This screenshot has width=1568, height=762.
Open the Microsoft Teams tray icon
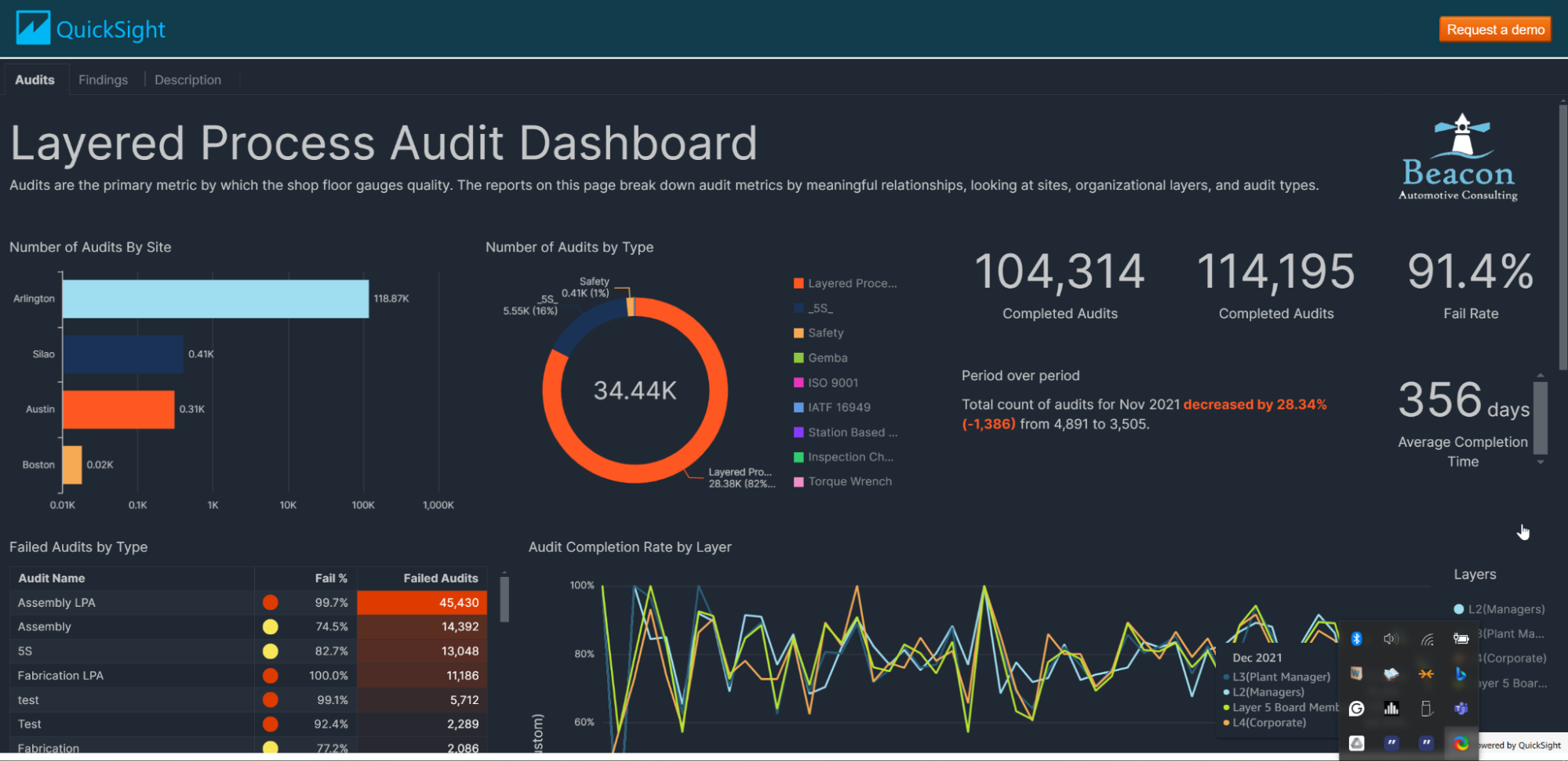1461,709
